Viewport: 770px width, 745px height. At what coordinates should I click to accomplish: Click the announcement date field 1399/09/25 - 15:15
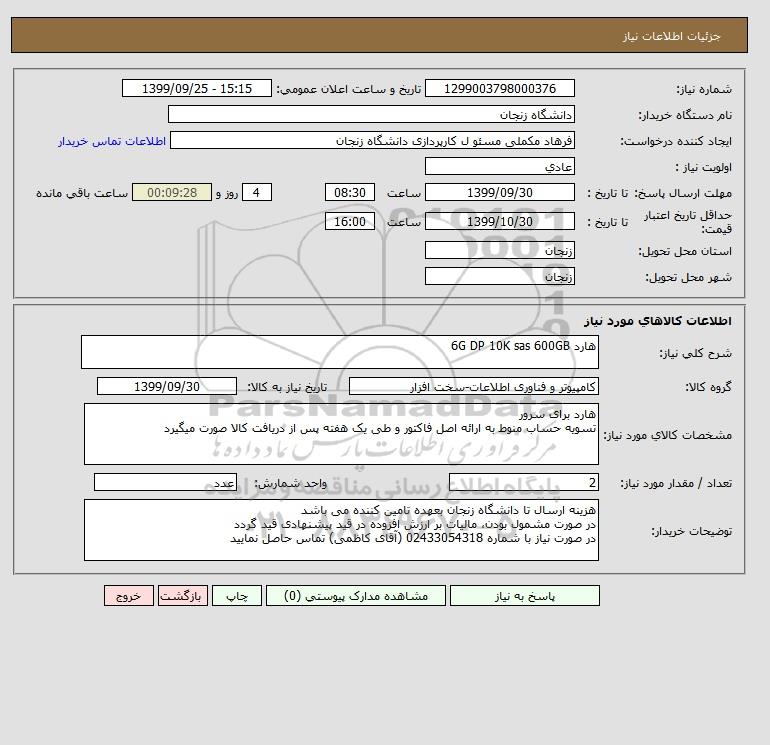(x=197, y=88)
